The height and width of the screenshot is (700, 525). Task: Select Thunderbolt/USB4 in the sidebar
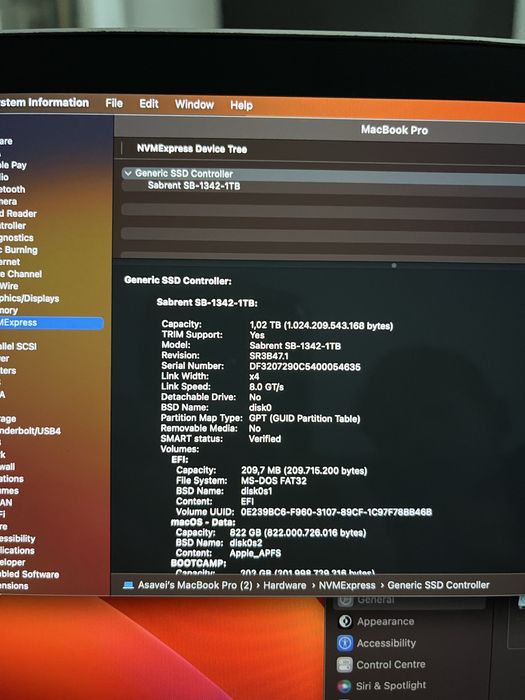tap(30, 431)
